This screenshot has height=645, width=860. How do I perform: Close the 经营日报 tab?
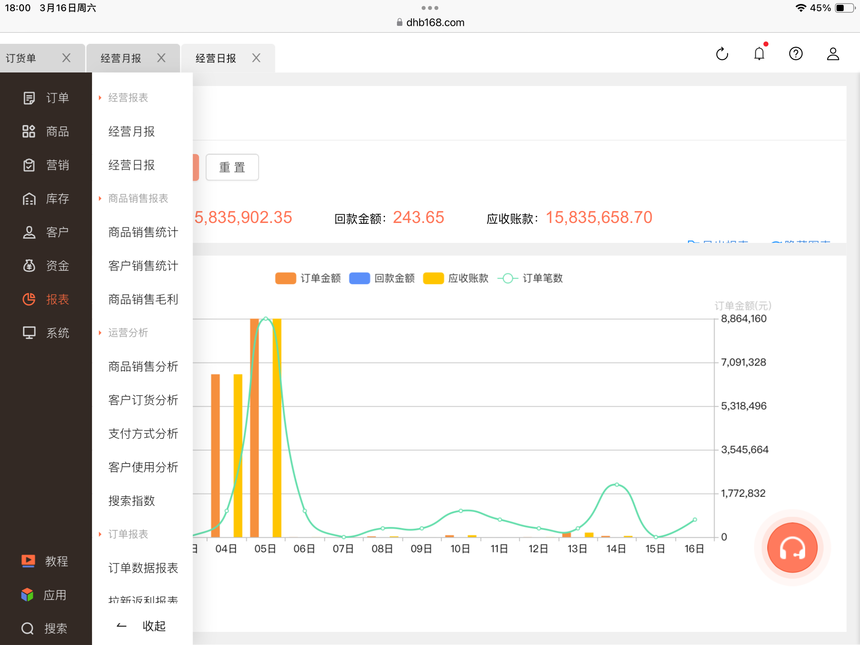(256, 58)
